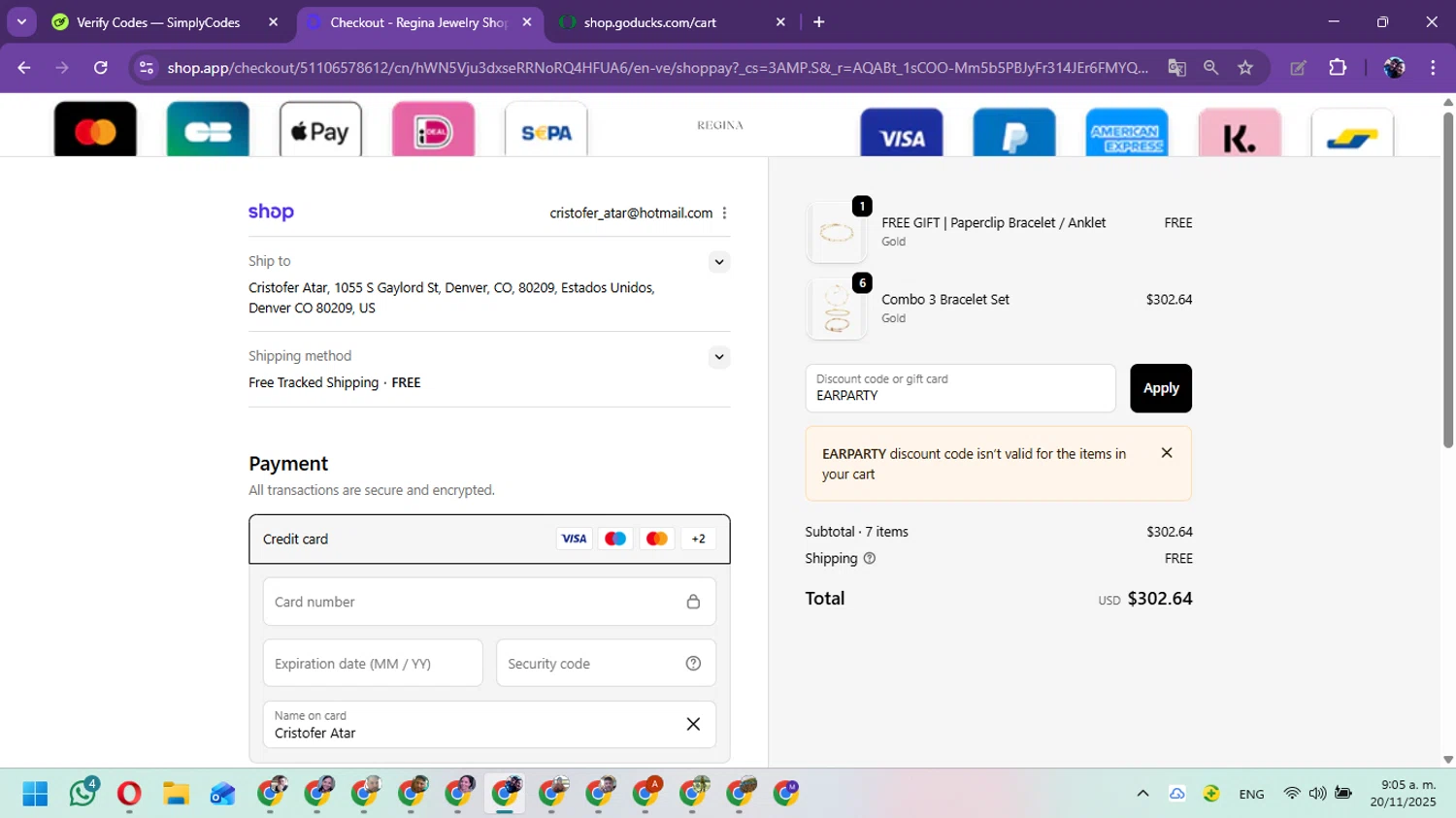The height and width of the screenshot is (818, 1456).
Task: Open the Combo 3 Bracelet Set thumbnail
Action: click(836, 310)
